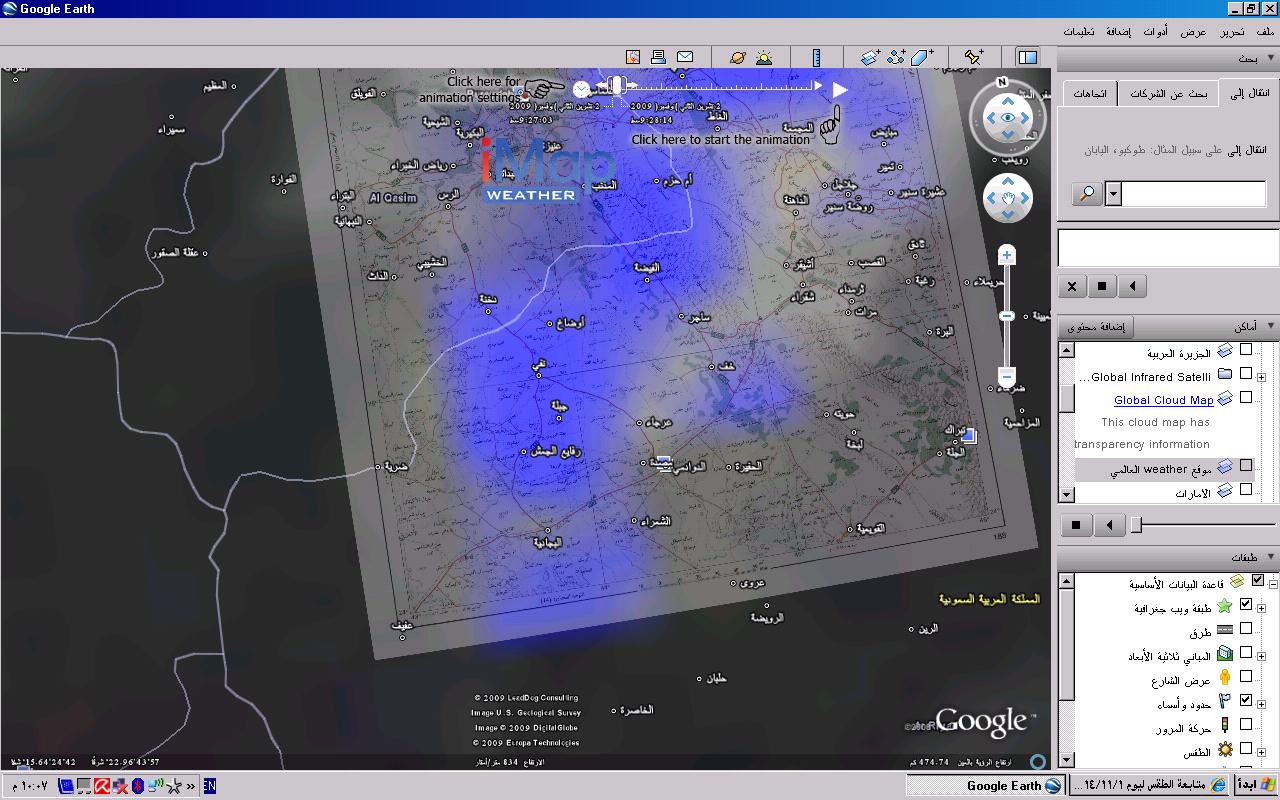Click the stop button below search results
The image size is (1280, 800).
pyautogui.click(x=1102, y=286)
